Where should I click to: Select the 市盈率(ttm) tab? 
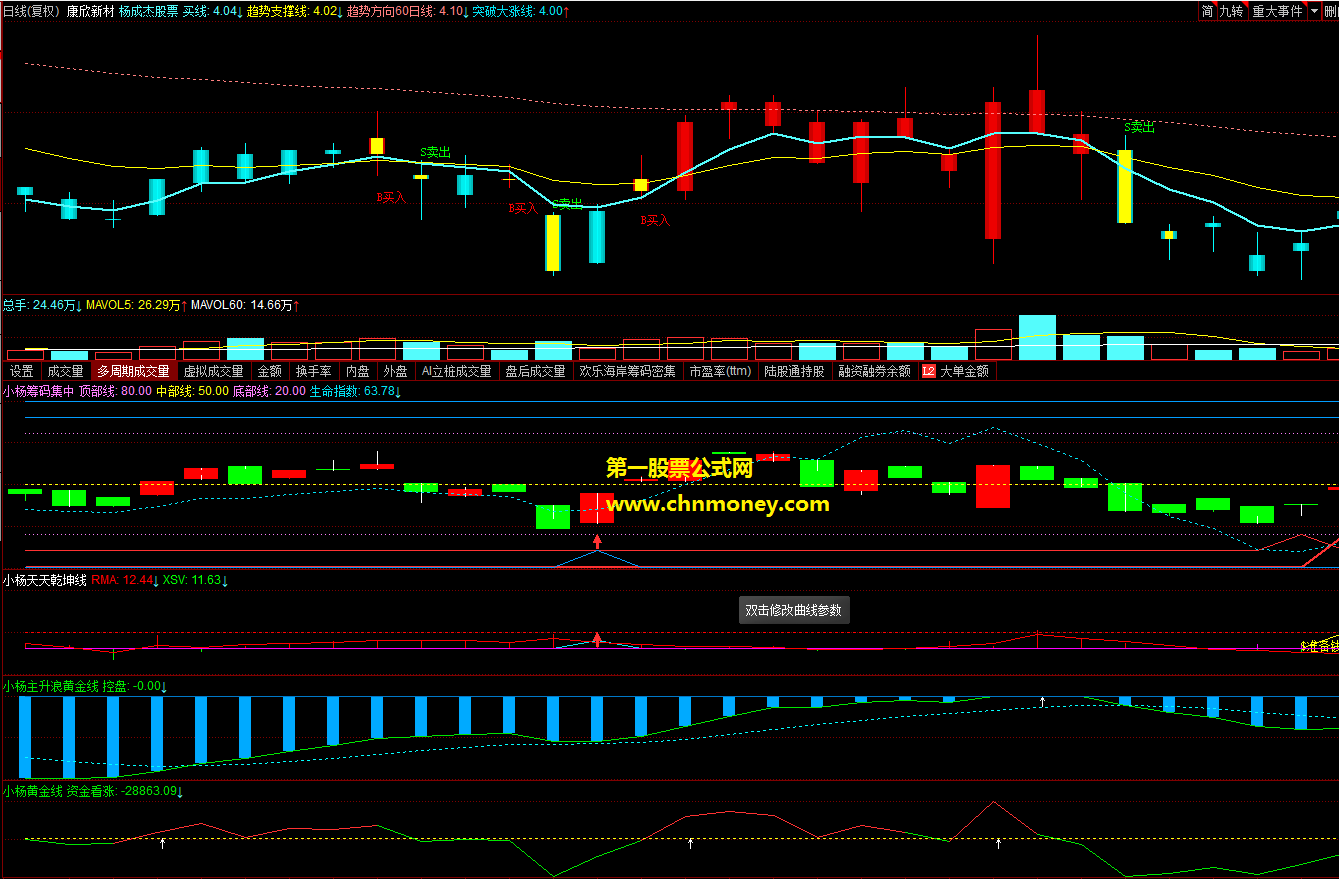(720, 371)
